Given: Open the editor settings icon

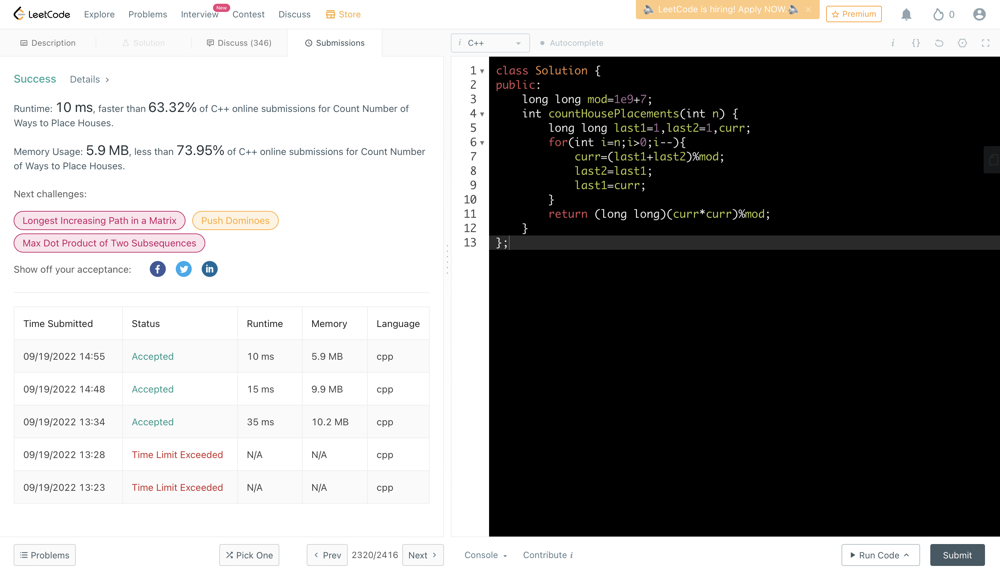Looking at the screenshot, I should click(x=962, y=43).
